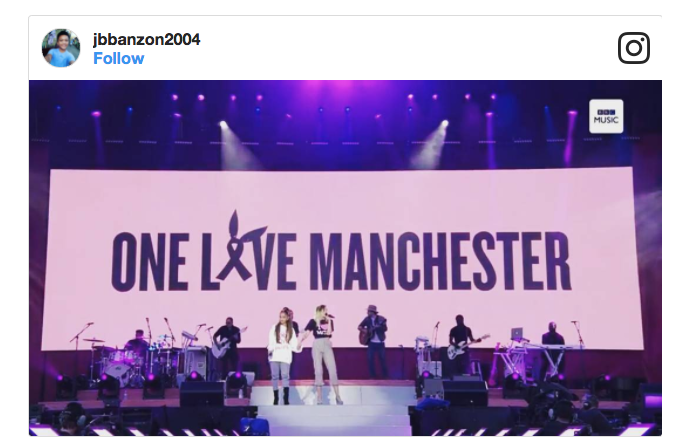Click the black stage monitor left of the steps
This screenshot has width=686, height=448.
202,393
